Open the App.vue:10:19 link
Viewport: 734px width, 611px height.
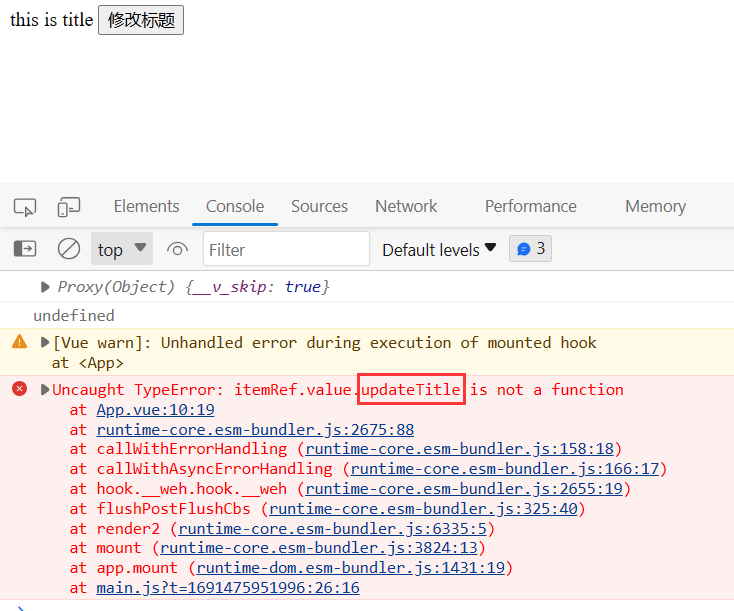155,410
